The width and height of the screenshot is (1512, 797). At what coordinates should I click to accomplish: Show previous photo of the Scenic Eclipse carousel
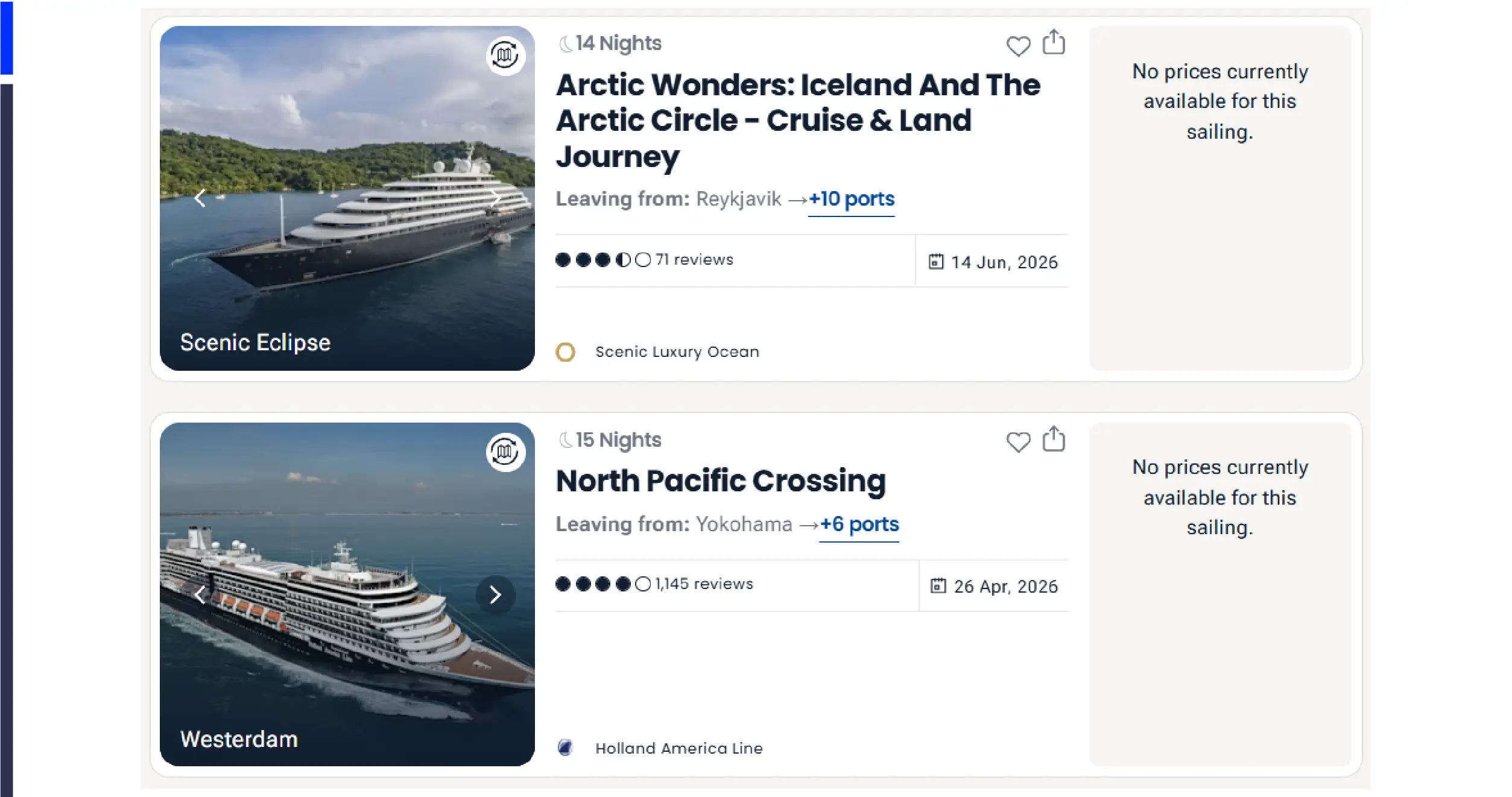201,198
